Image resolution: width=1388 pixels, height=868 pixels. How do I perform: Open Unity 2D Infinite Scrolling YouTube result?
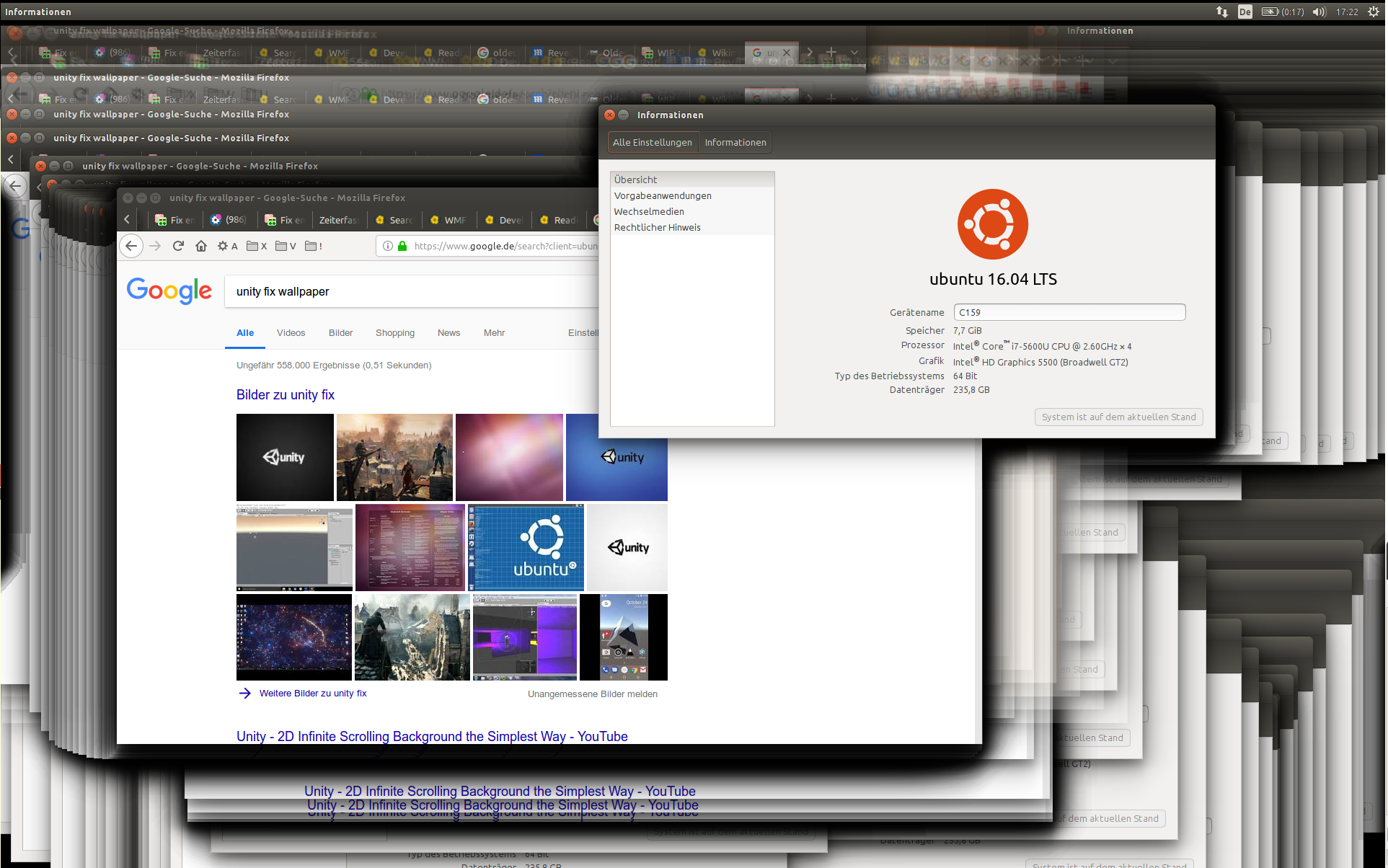tap(432, 736)
